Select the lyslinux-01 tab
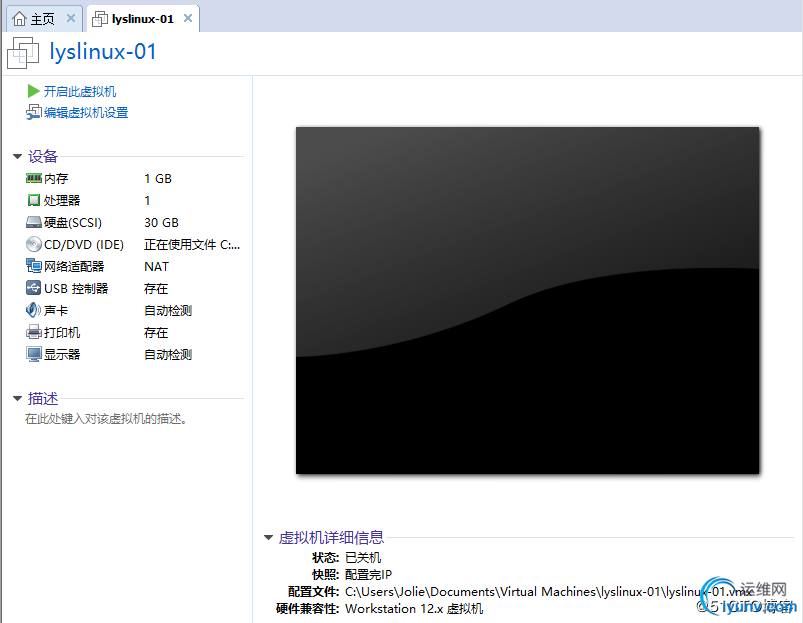 click(142, 19)
